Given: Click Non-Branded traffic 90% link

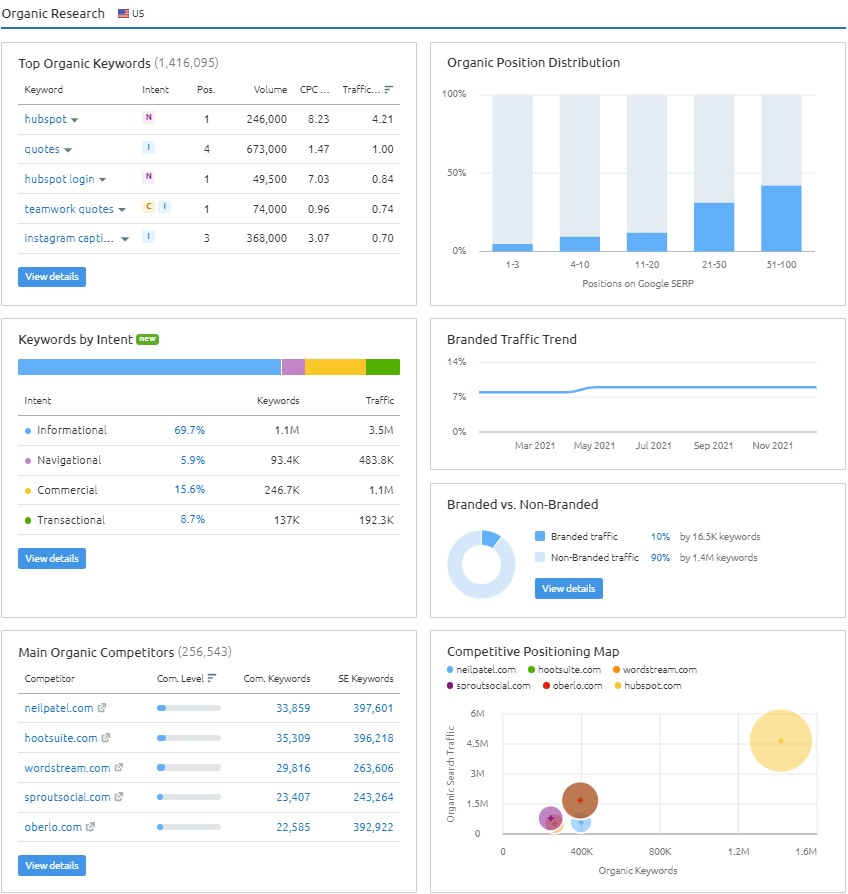Looking at the screenshot, I should pyautogui.click(x=660, y=558).
